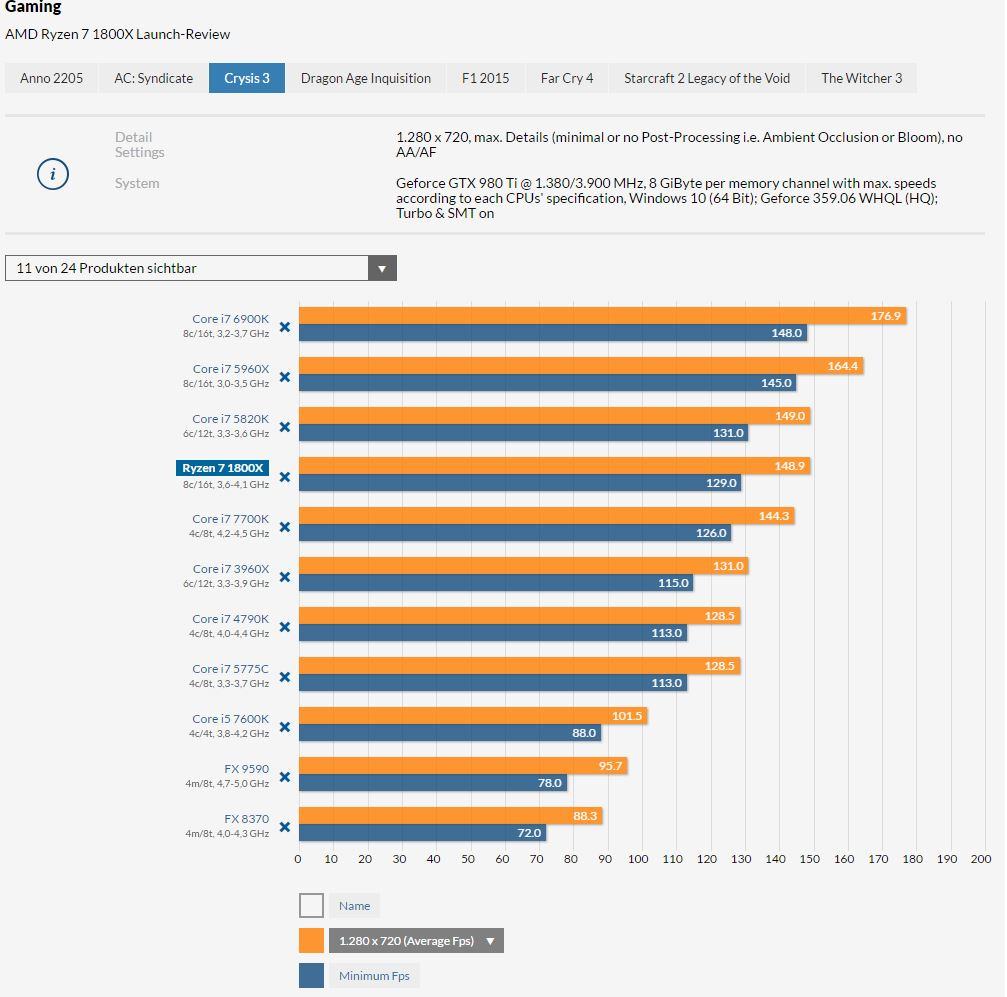The height and width of the screenshot is (997, 1007).
Task: Click the Core i7 5775C label
Action: [231, 669]
